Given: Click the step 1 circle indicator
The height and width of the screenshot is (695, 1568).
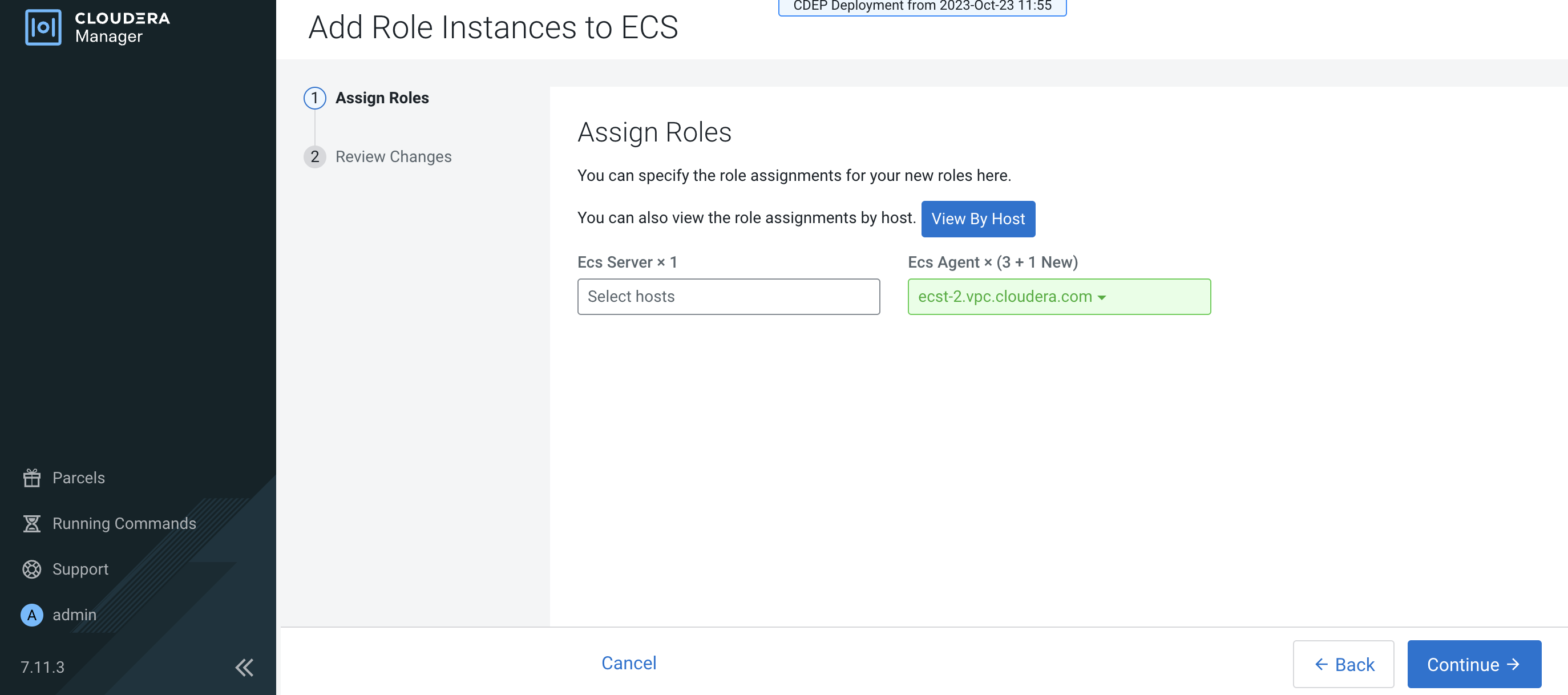Looking at the screenshot, I should (x=315, y=98).
